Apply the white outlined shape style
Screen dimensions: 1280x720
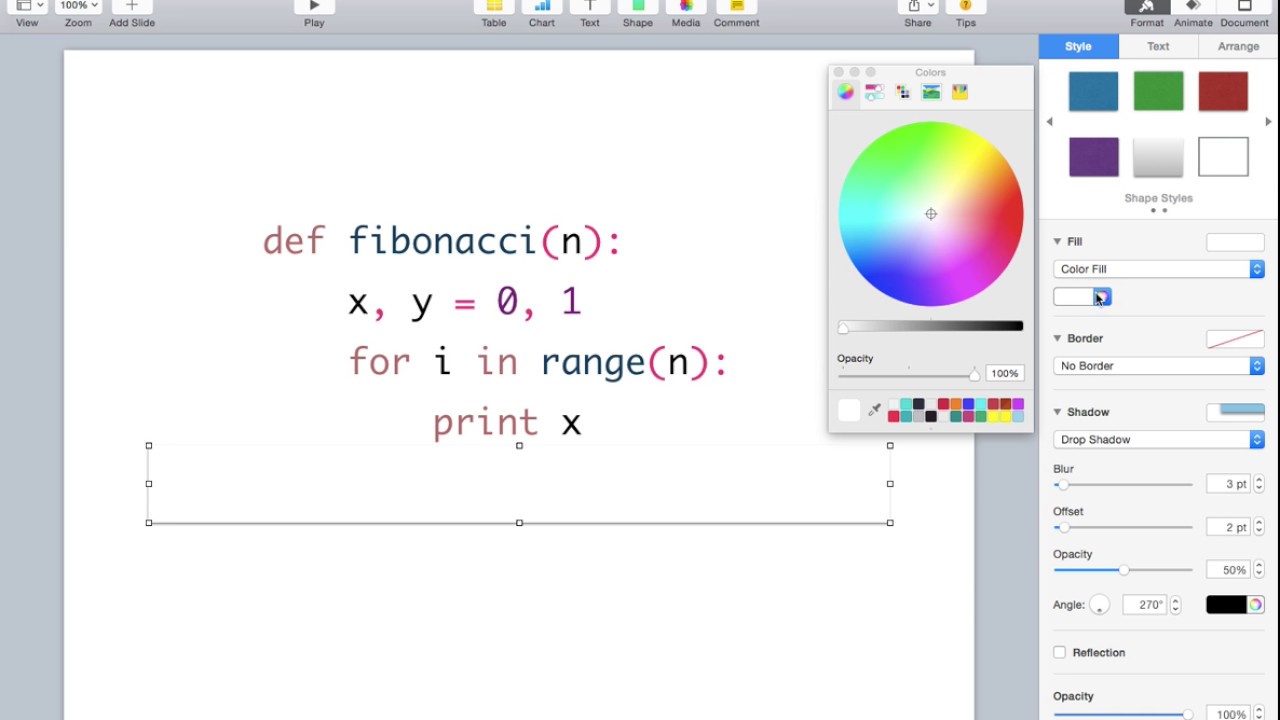(x=1223, y=157)
